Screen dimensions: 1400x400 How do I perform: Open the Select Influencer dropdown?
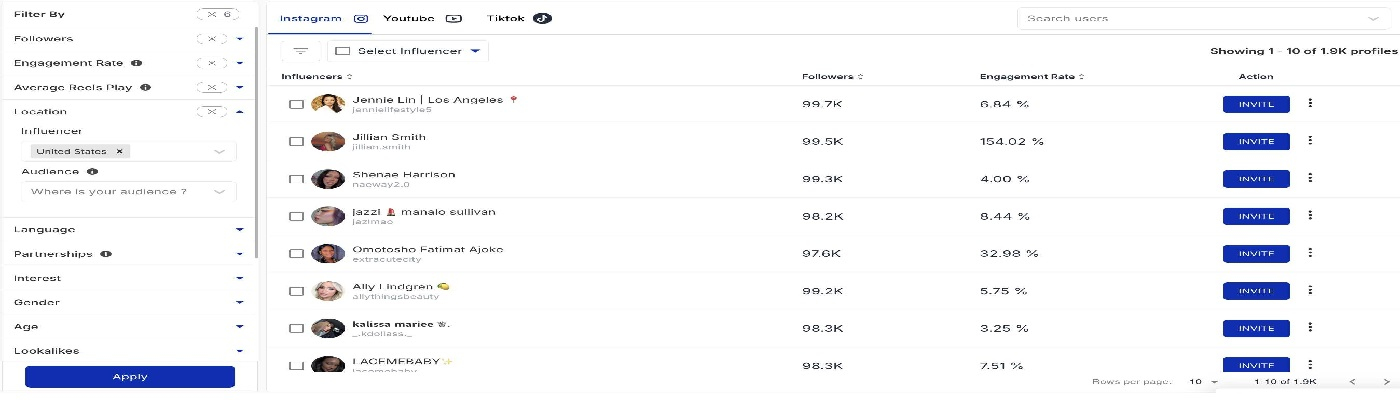(408, 51)
